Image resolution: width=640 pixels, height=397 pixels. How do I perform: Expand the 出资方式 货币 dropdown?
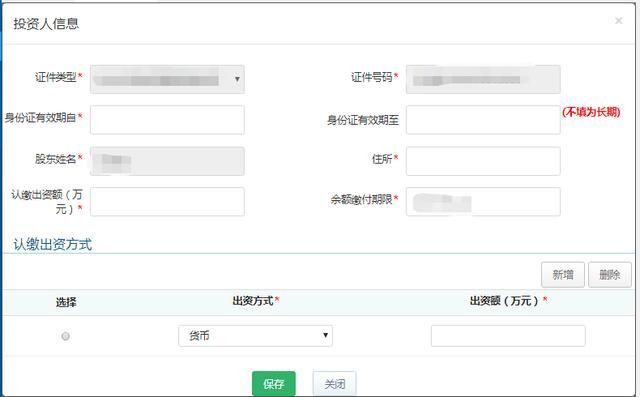[x=256, y=336]
